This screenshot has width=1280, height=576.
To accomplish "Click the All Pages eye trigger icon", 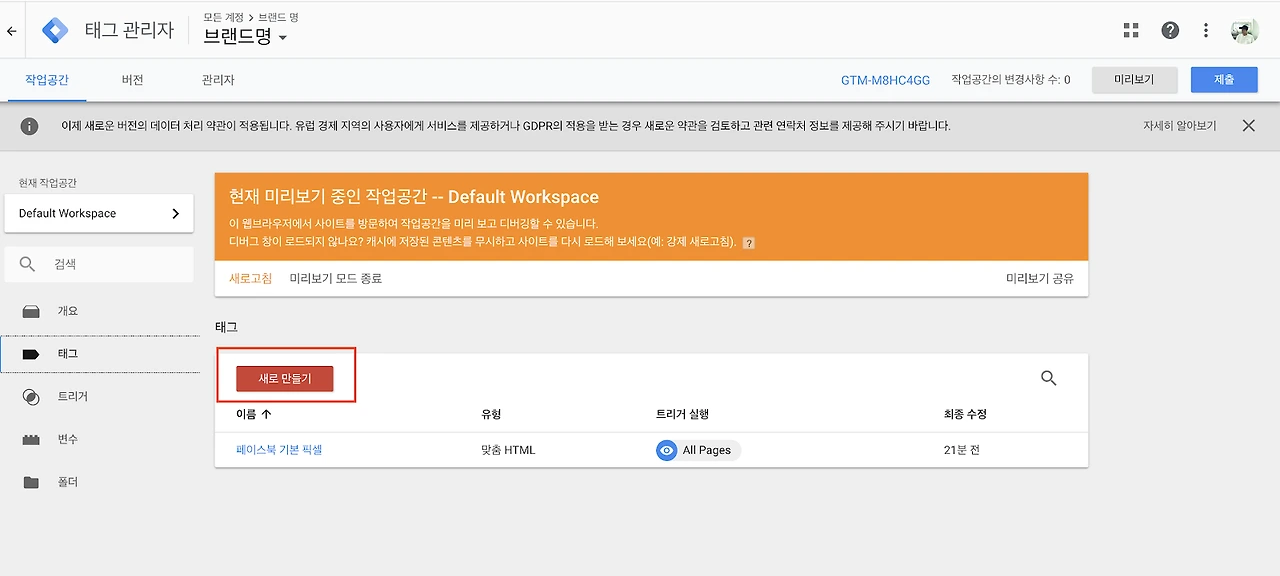I will click(667, 450).
